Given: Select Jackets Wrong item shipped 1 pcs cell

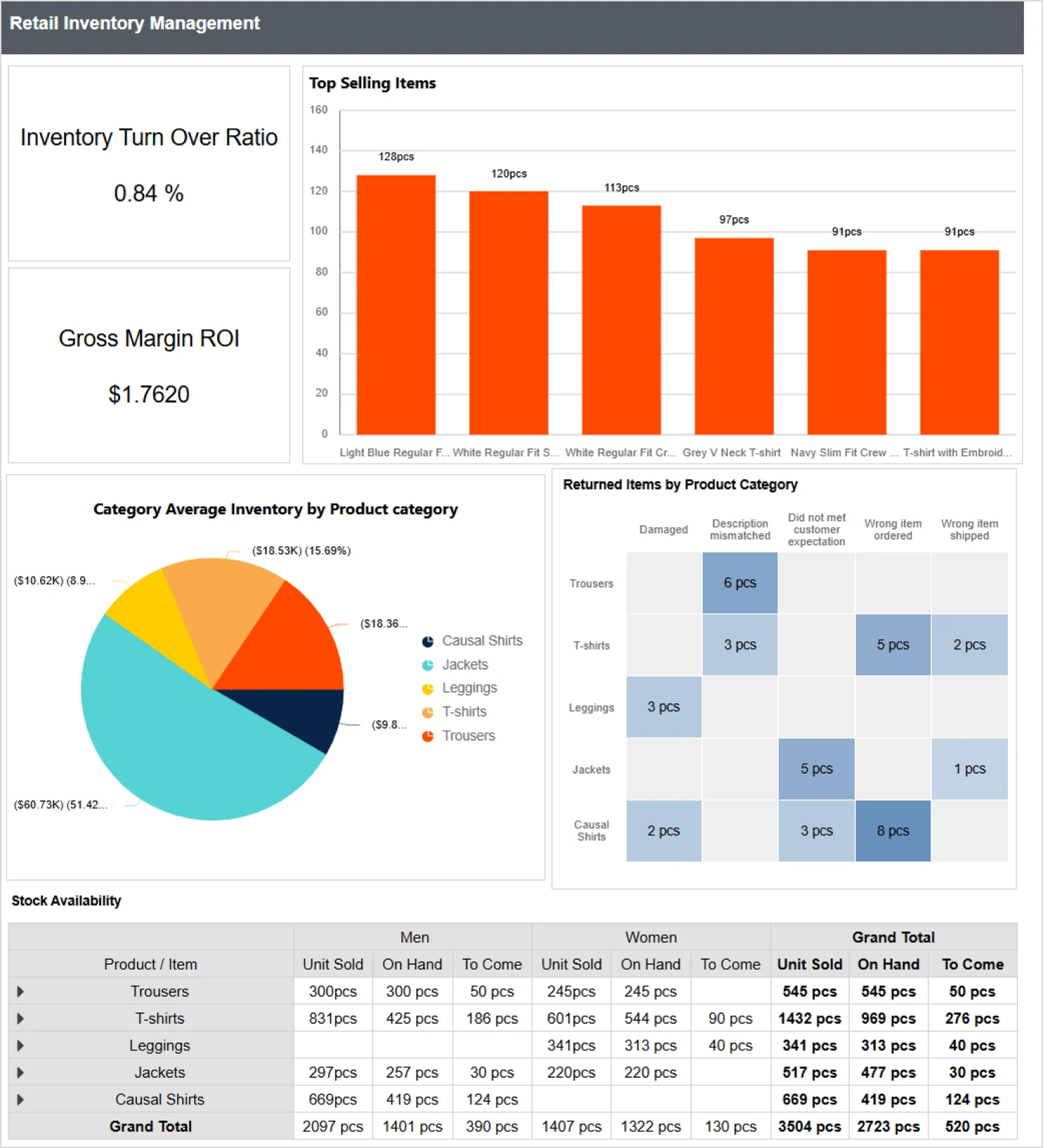Looking at the screenshot, I should click(x=969, y=769).
